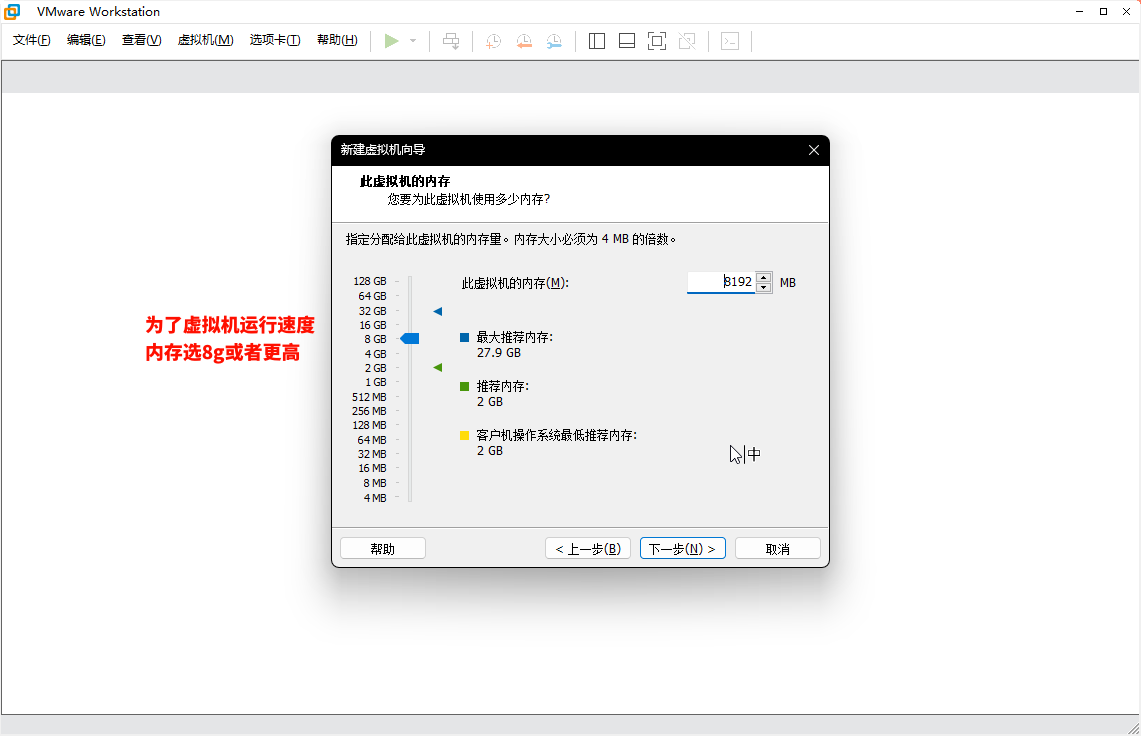Click the 32 MB label on memory scale

click(x=372, y=454)
